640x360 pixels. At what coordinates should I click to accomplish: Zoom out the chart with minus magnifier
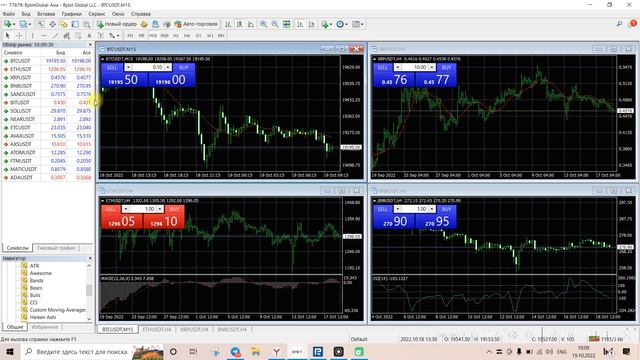[275, 24]
